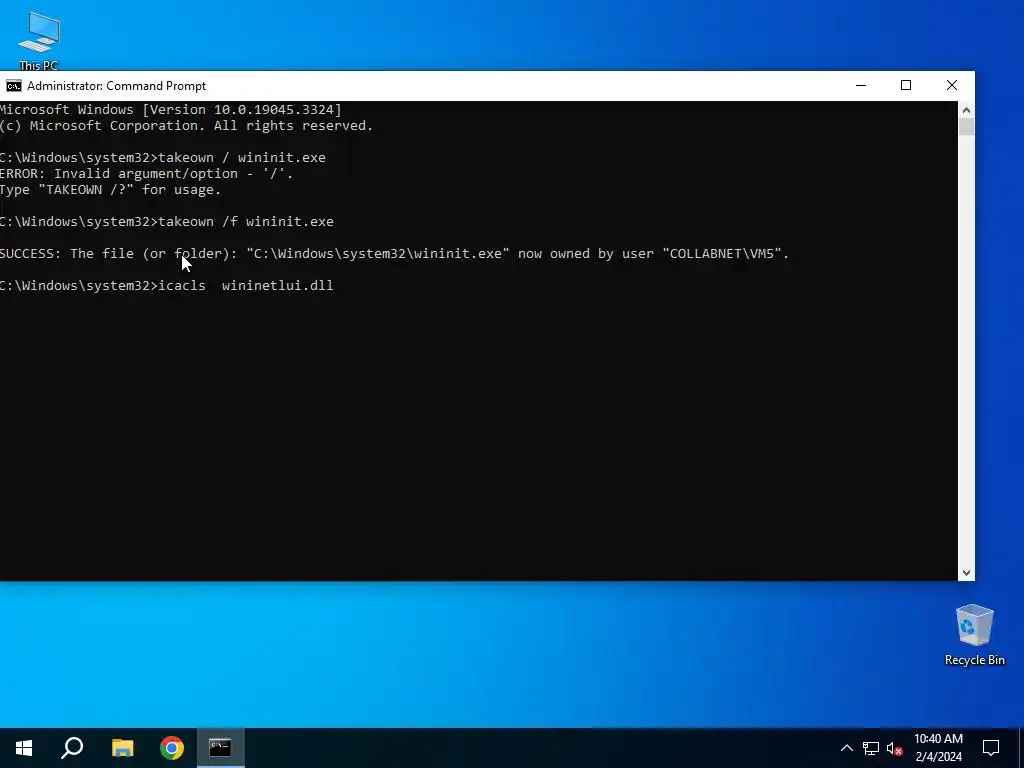This screenshot has height=768, width=1024.
Task: Click the Microsoft Windows version line
Action: pyautogui.click(x=170, y=110)
